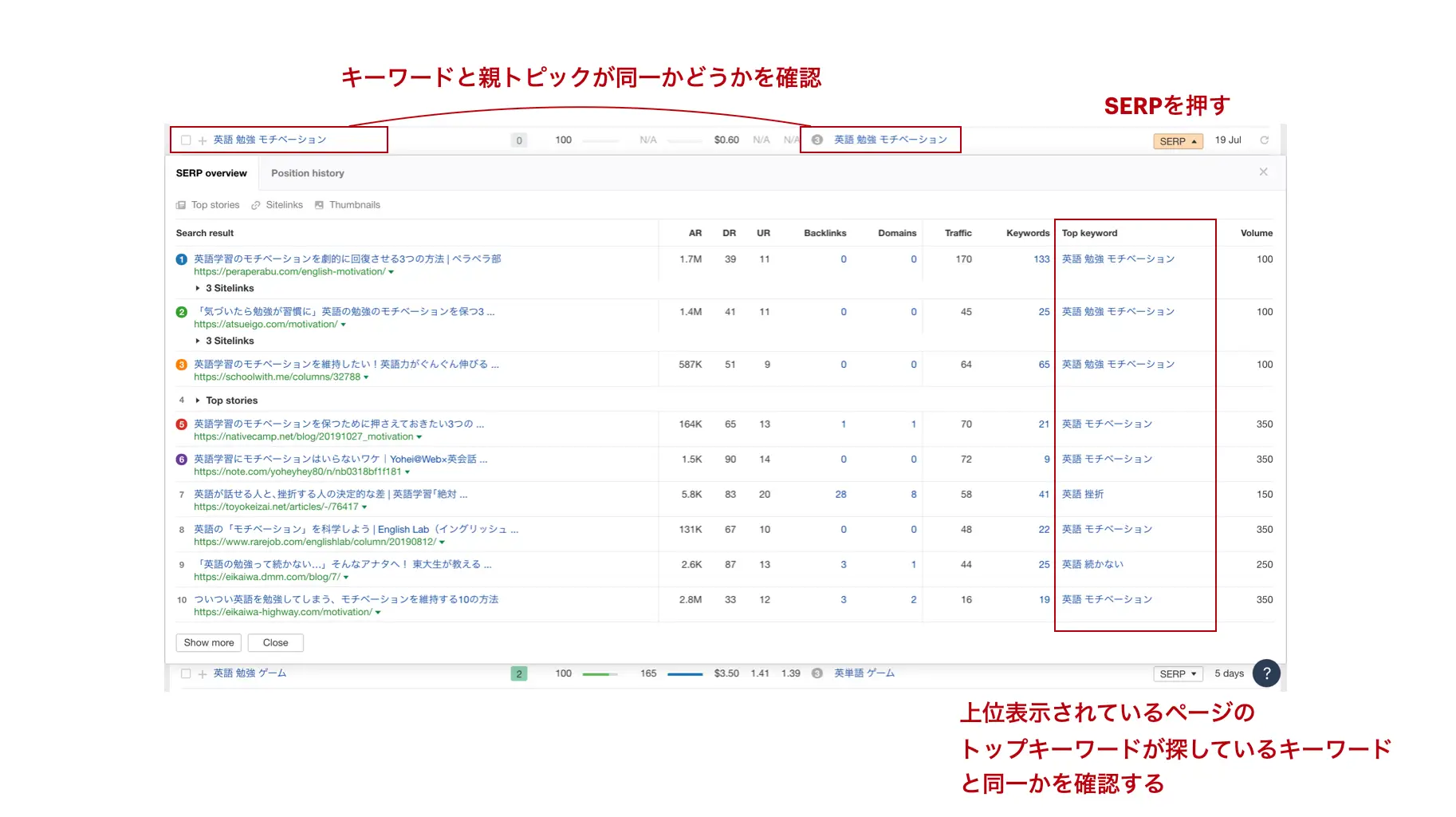Open keywords count 133 for first result
This screenshot has height=817, width=1456.
1041,259
